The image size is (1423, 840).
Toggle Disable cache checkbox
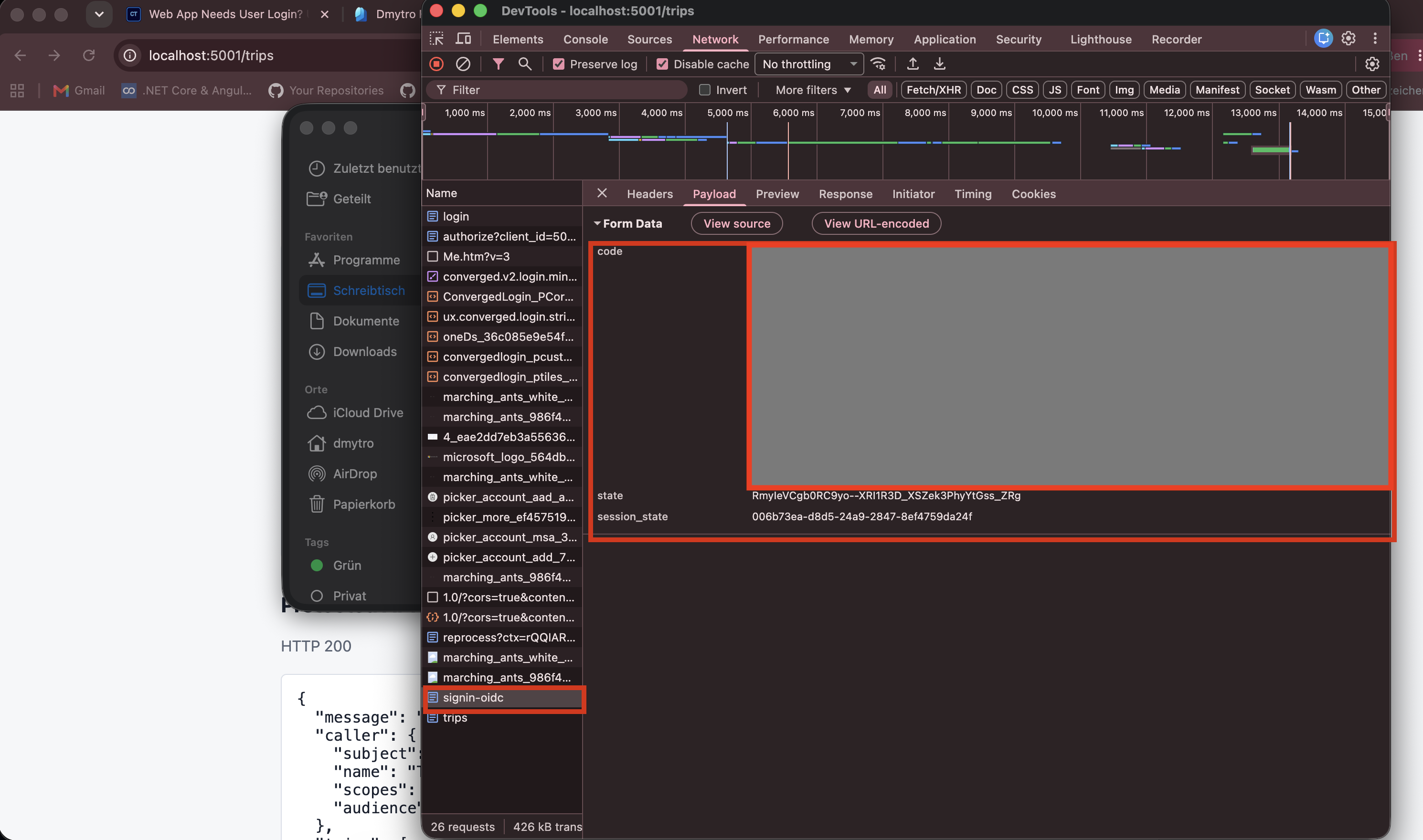pos(662,64)
